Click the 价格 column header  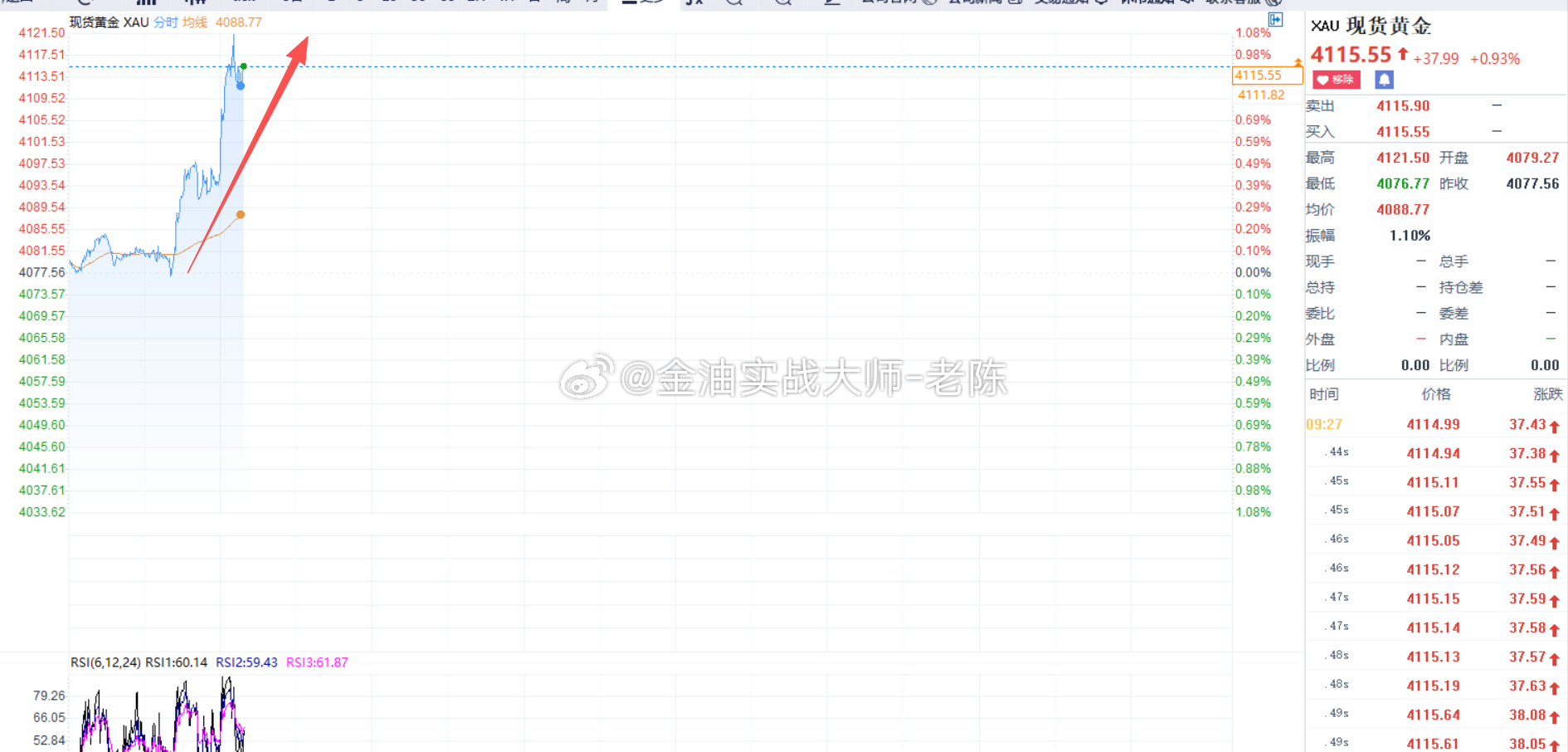(1436, 394)
